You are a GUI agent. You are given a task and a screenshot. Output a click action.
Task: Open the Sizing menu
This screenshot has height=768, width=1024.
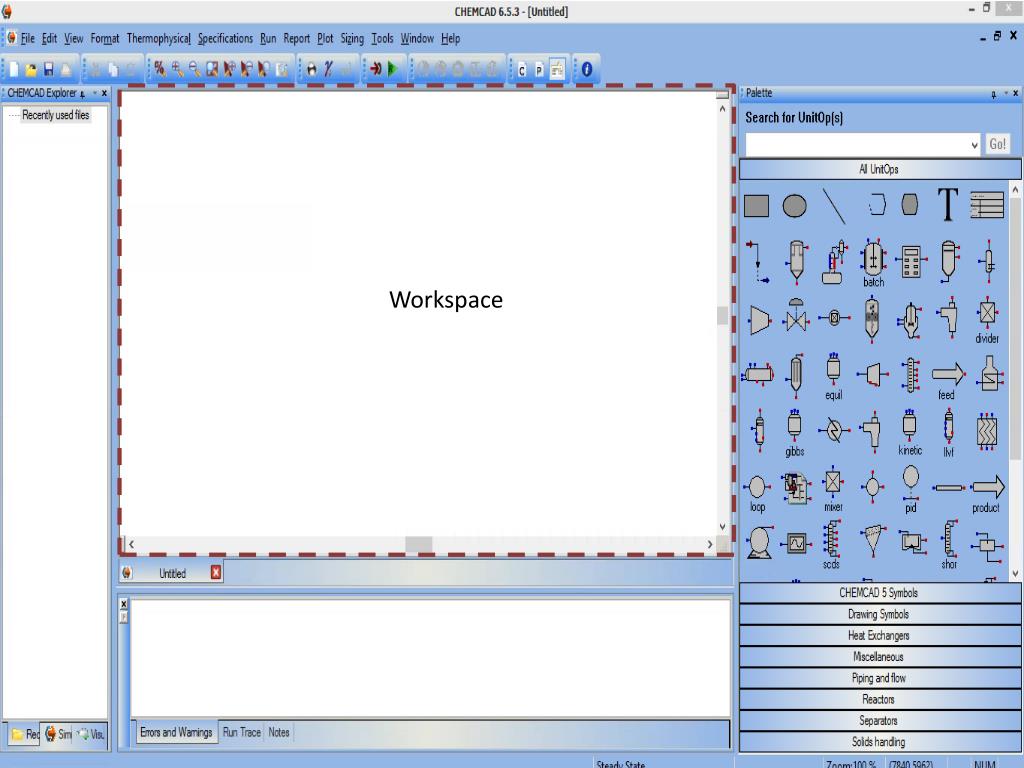pyautogui.click(x=352, y=39)
